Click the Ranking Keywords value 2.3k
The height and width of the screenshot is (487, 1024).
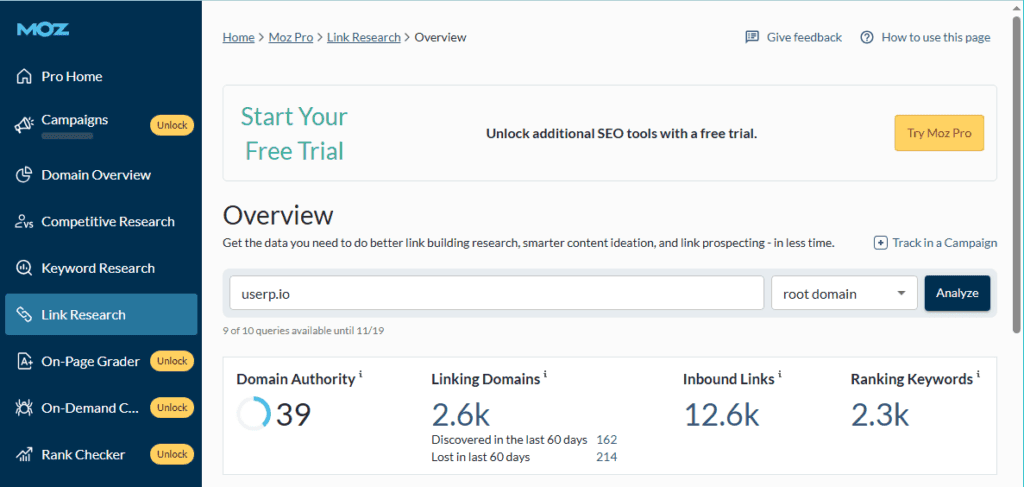point(880,414)
